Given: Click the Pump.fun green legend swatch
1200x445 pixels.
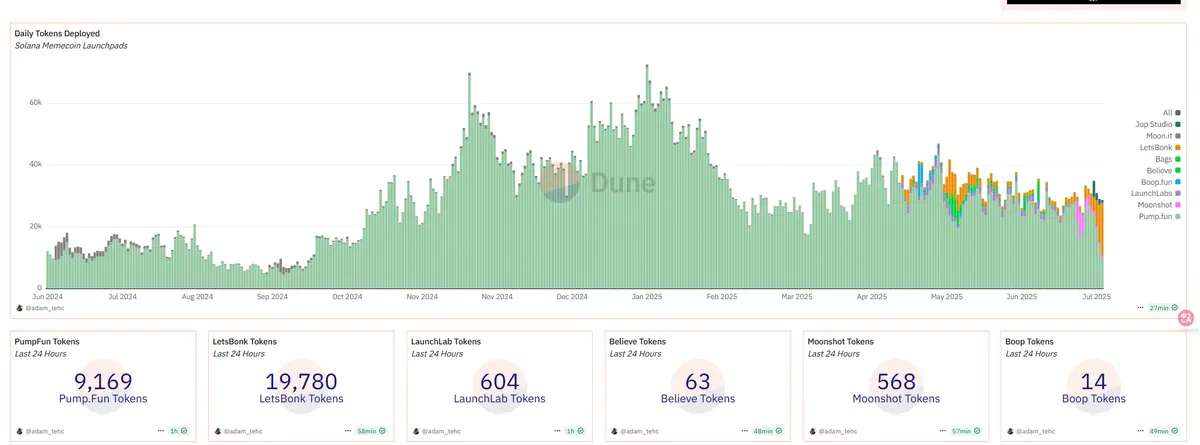Looking at the screenshot, I should [x=1178, y=216].
